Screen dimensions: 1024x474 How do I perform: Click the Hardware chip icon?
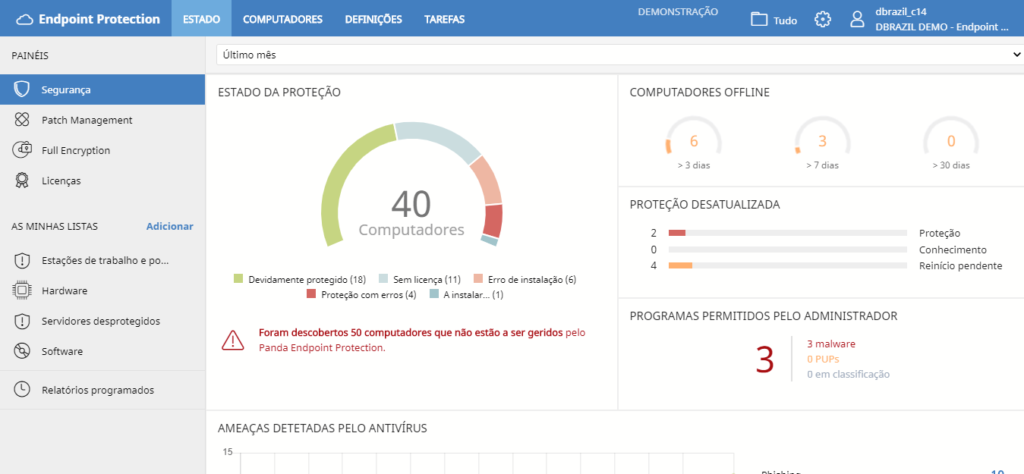tap(22, 291)
